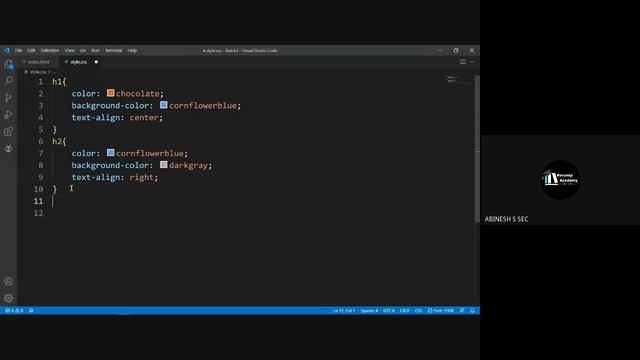640x360 pixels.
Task: Click the VS Code logo in title bar
Action: [7, 50]
